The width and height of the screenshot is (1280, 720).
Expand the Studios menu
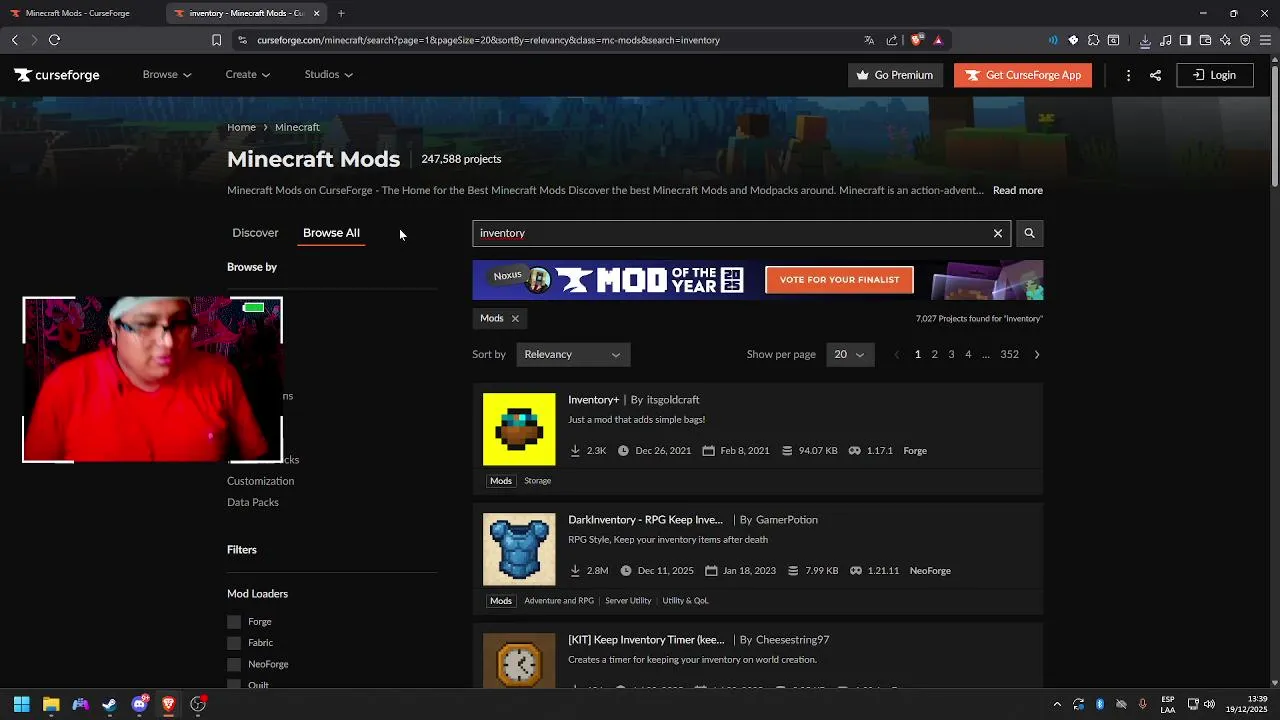pyautogui.click(x=328, y=74)
